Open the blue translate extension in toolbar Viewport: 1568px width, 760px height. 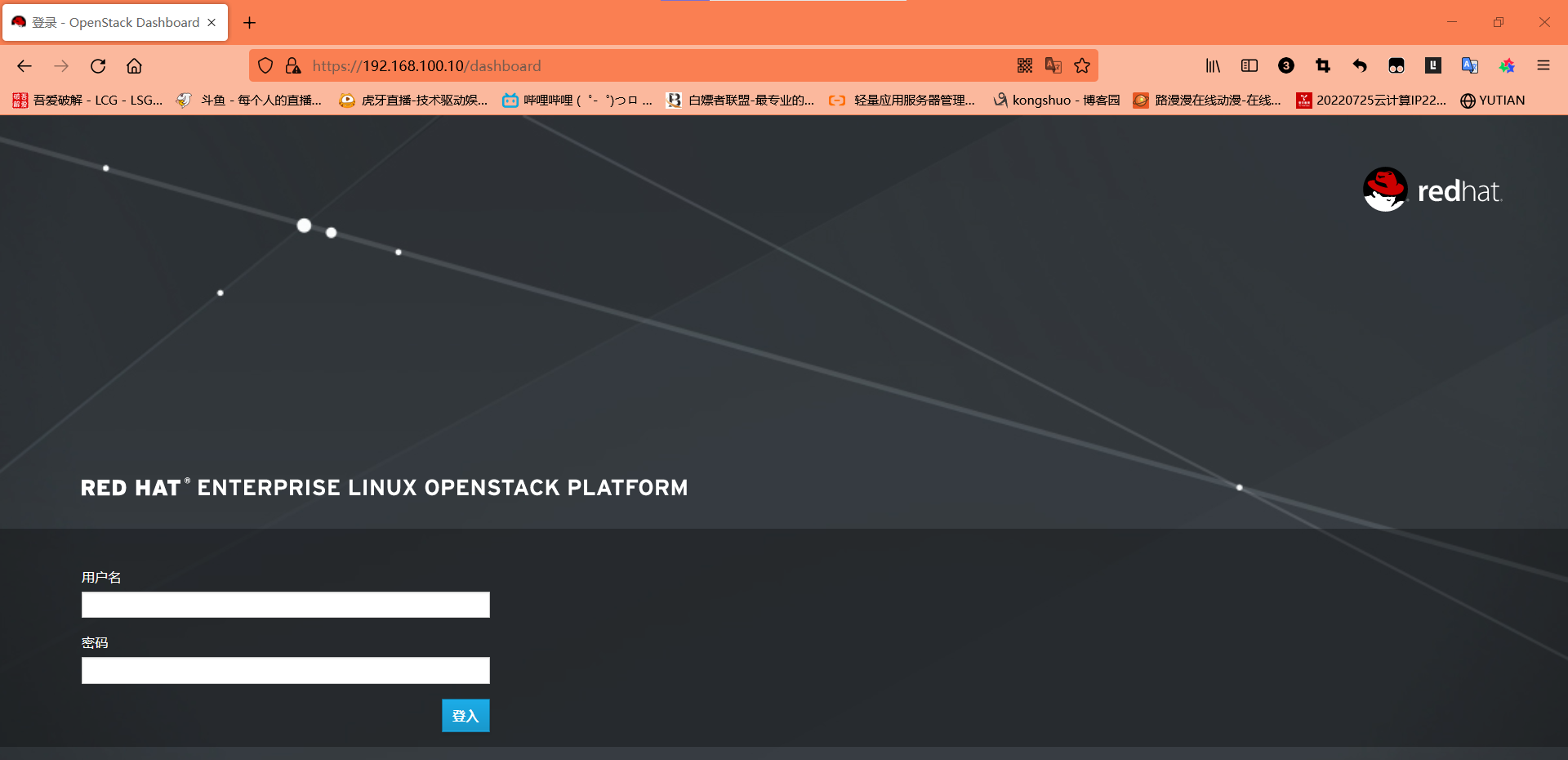(1470, 66)
